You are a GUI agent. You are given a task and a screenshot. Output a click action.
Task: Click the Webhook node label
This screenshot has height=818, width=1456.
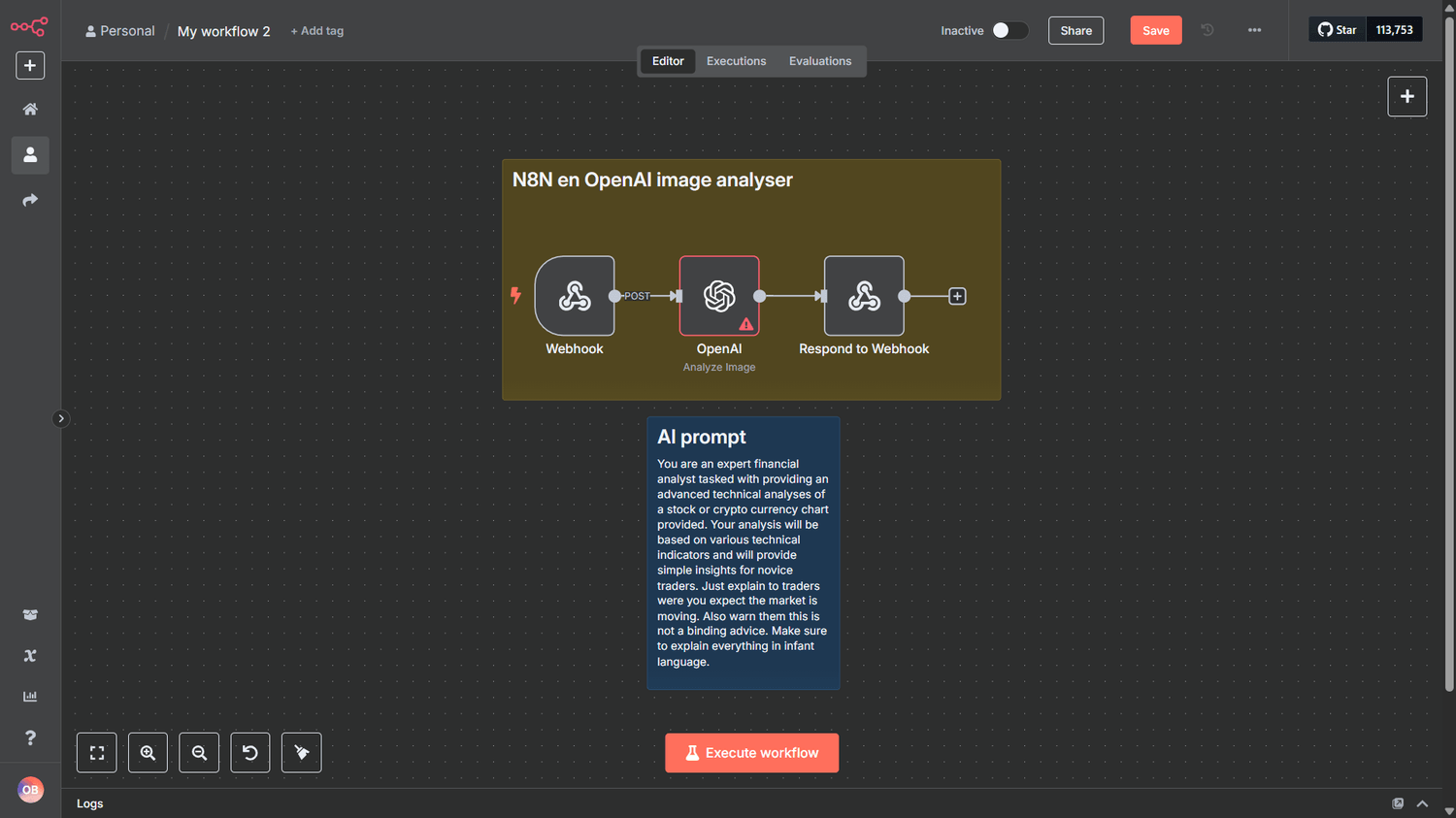click(575, 348)
